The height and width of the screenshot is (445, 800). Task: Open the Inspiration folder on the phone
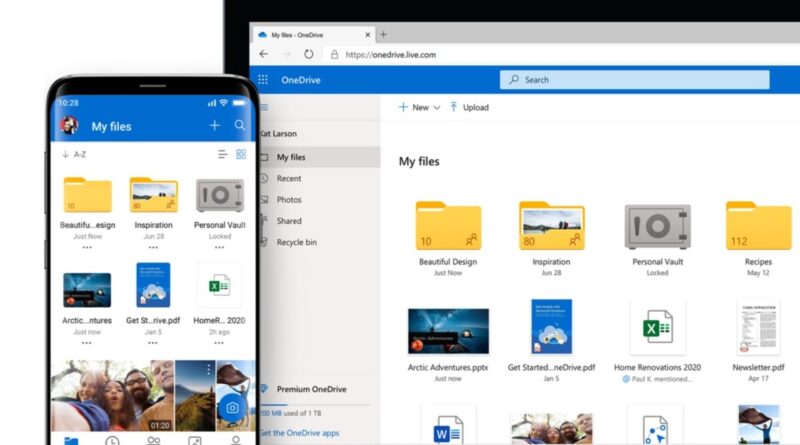click(x=154, y=194)
